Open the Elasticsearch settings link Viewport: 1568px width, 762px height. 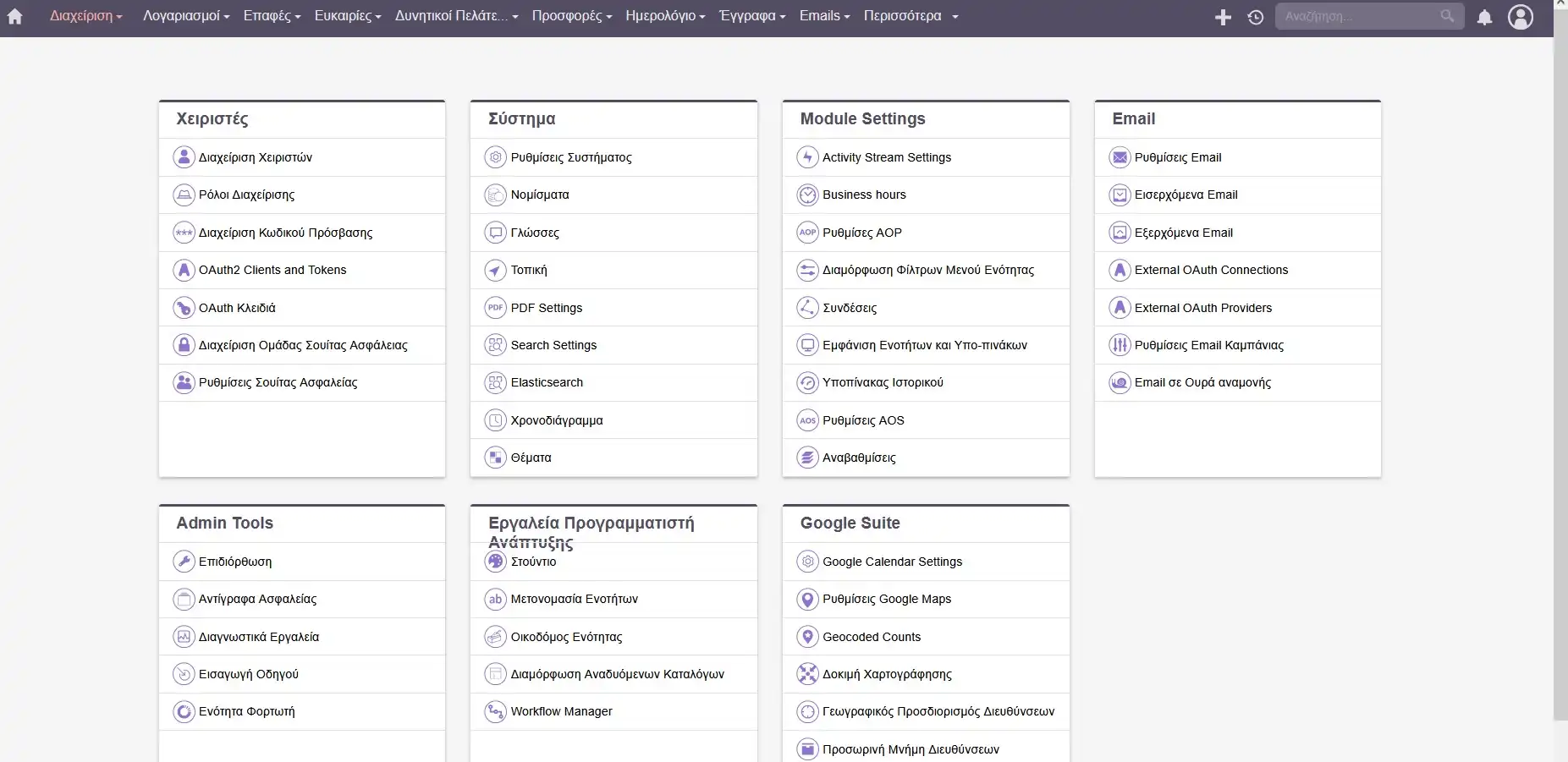[547, 382]
